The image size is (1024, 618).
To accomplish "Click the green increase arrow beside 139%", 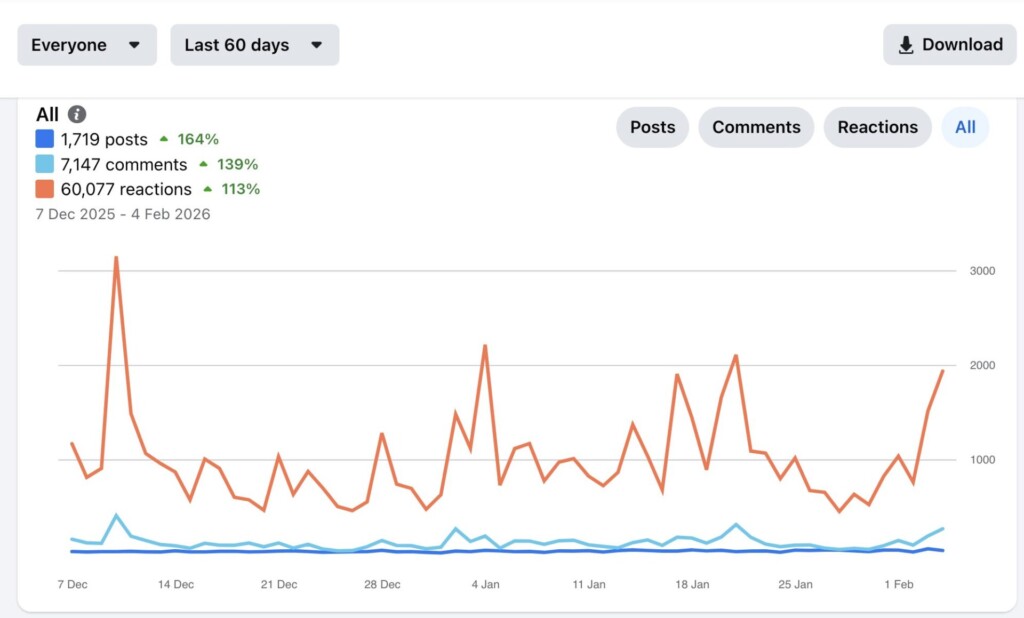I will 203,164.
